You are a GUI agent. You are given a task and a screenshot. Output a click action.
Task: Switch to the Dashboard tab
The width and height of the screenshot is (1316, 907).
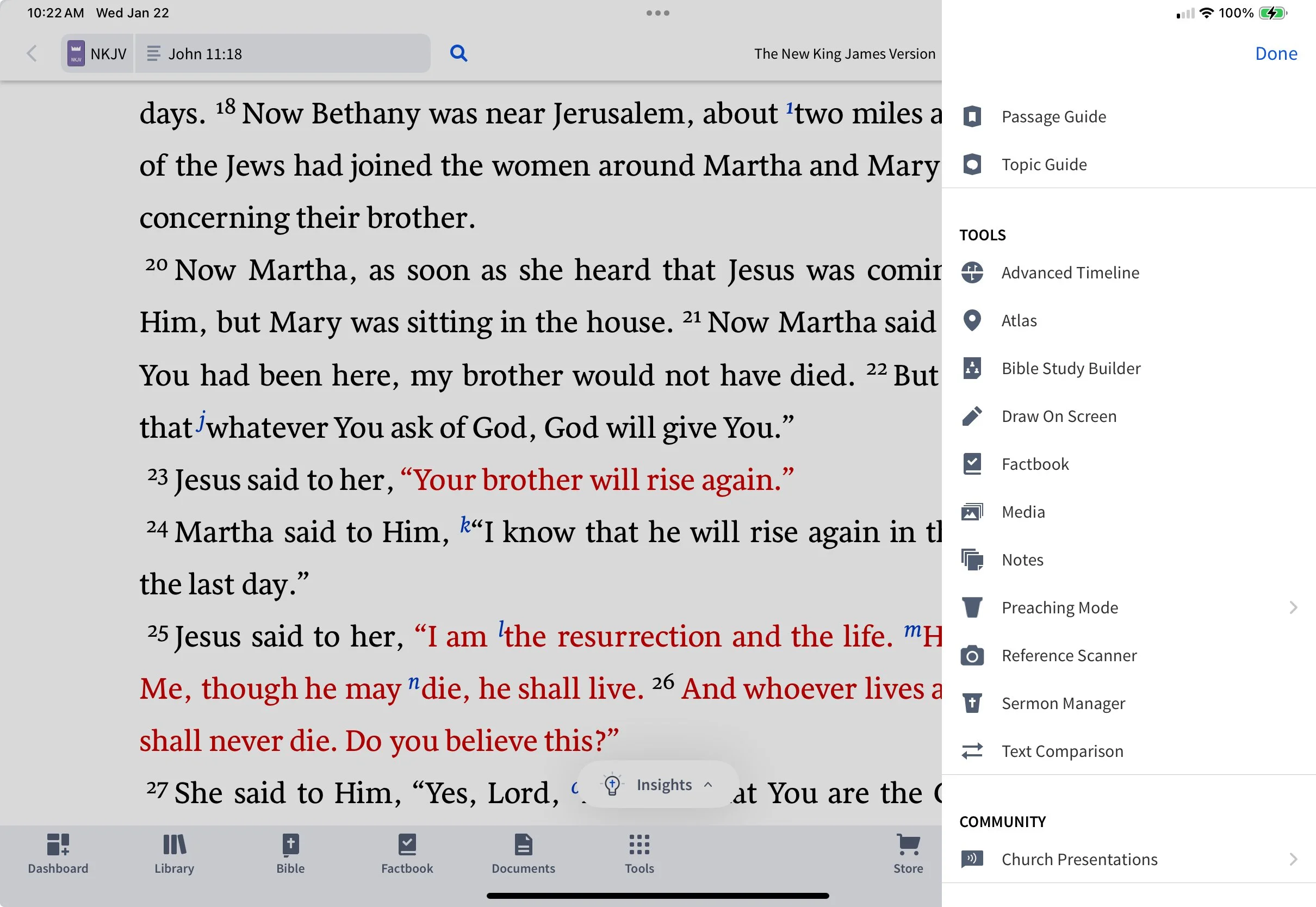(x=58, y=853)
